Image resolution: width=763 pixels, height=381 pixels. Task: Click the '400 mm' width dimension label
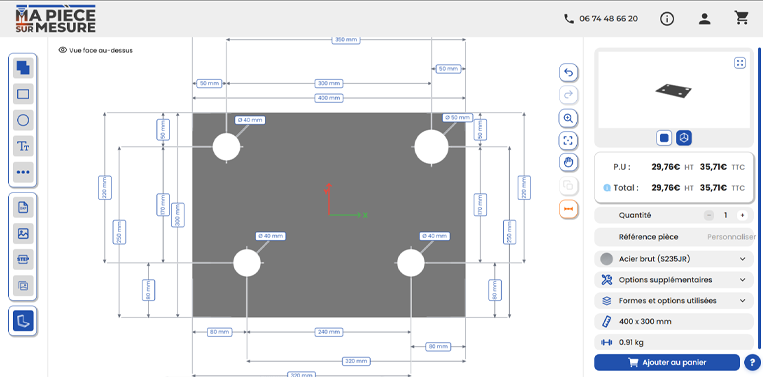329,98
